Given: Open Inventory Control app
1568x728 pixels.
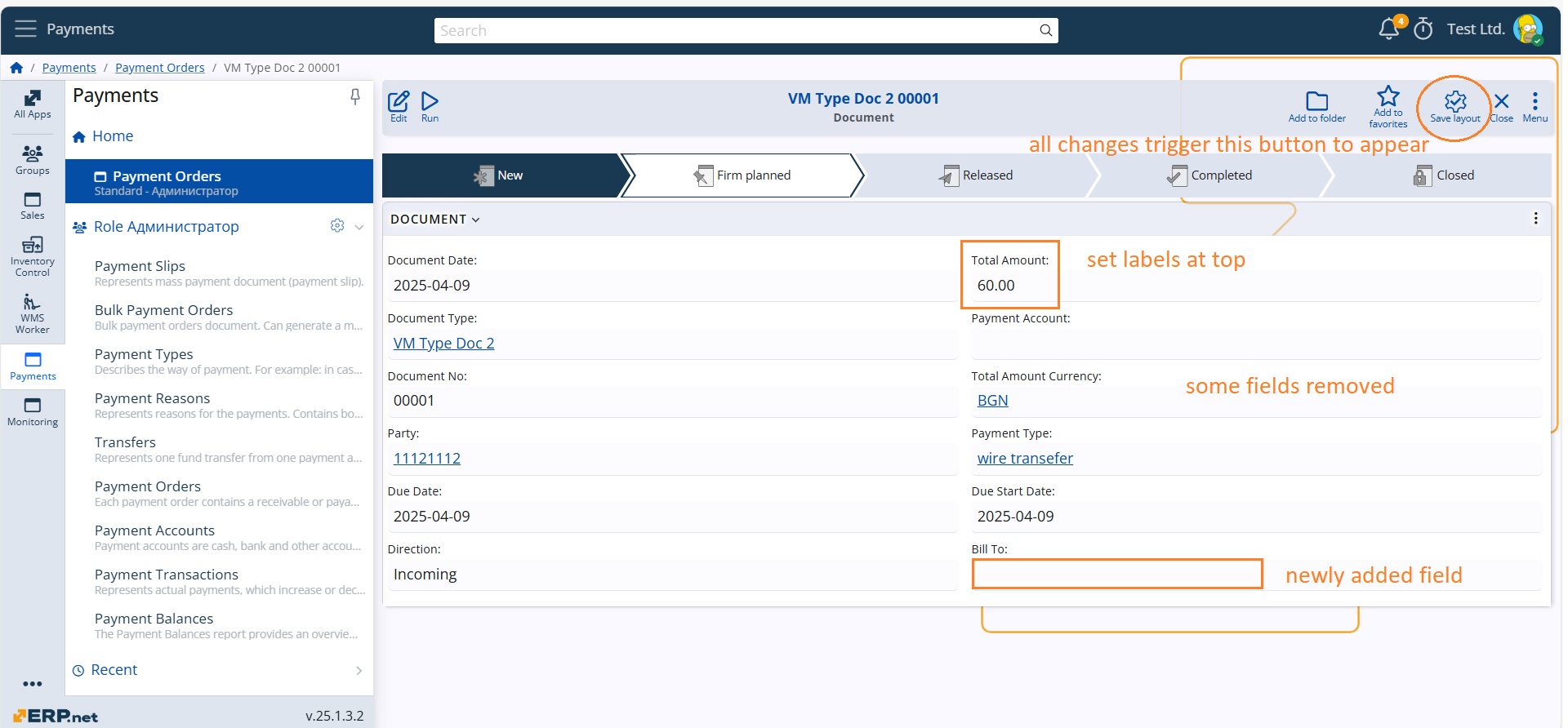Looking at the screenshot, I should (33, 257).
